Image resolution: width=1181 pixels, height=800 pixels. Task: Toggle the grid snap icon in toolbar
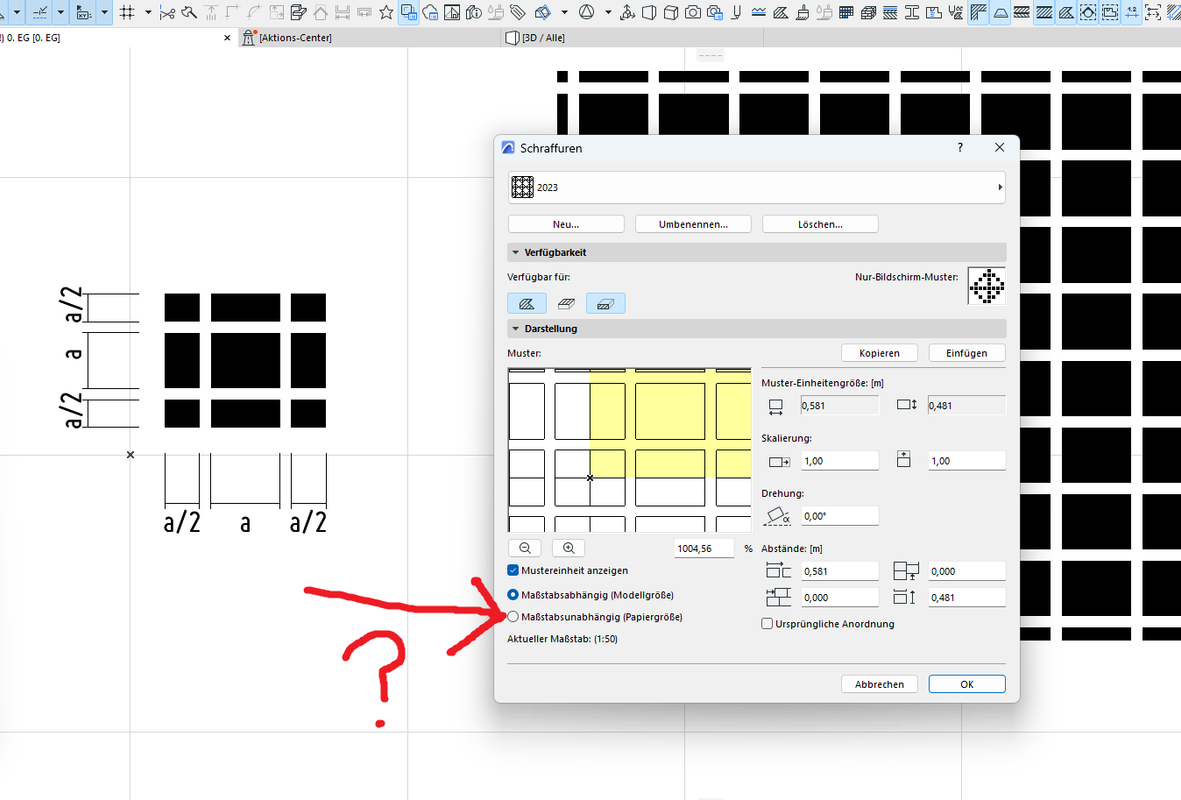127,12
